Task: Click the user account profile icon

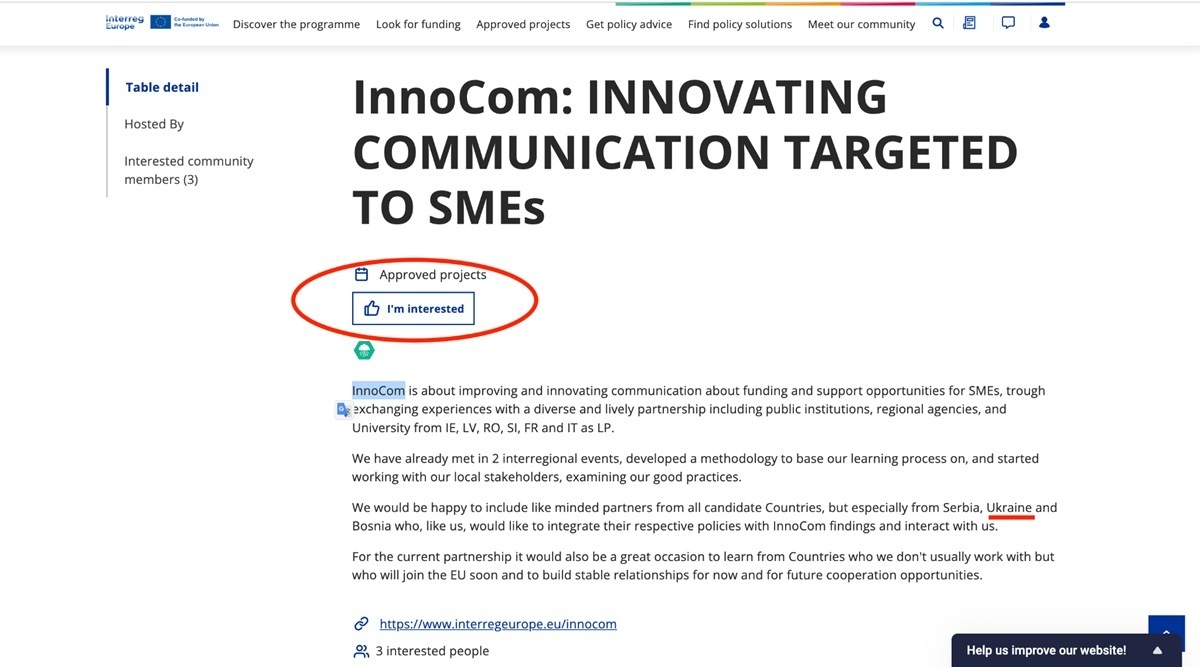Action: tap(1044, 23)
